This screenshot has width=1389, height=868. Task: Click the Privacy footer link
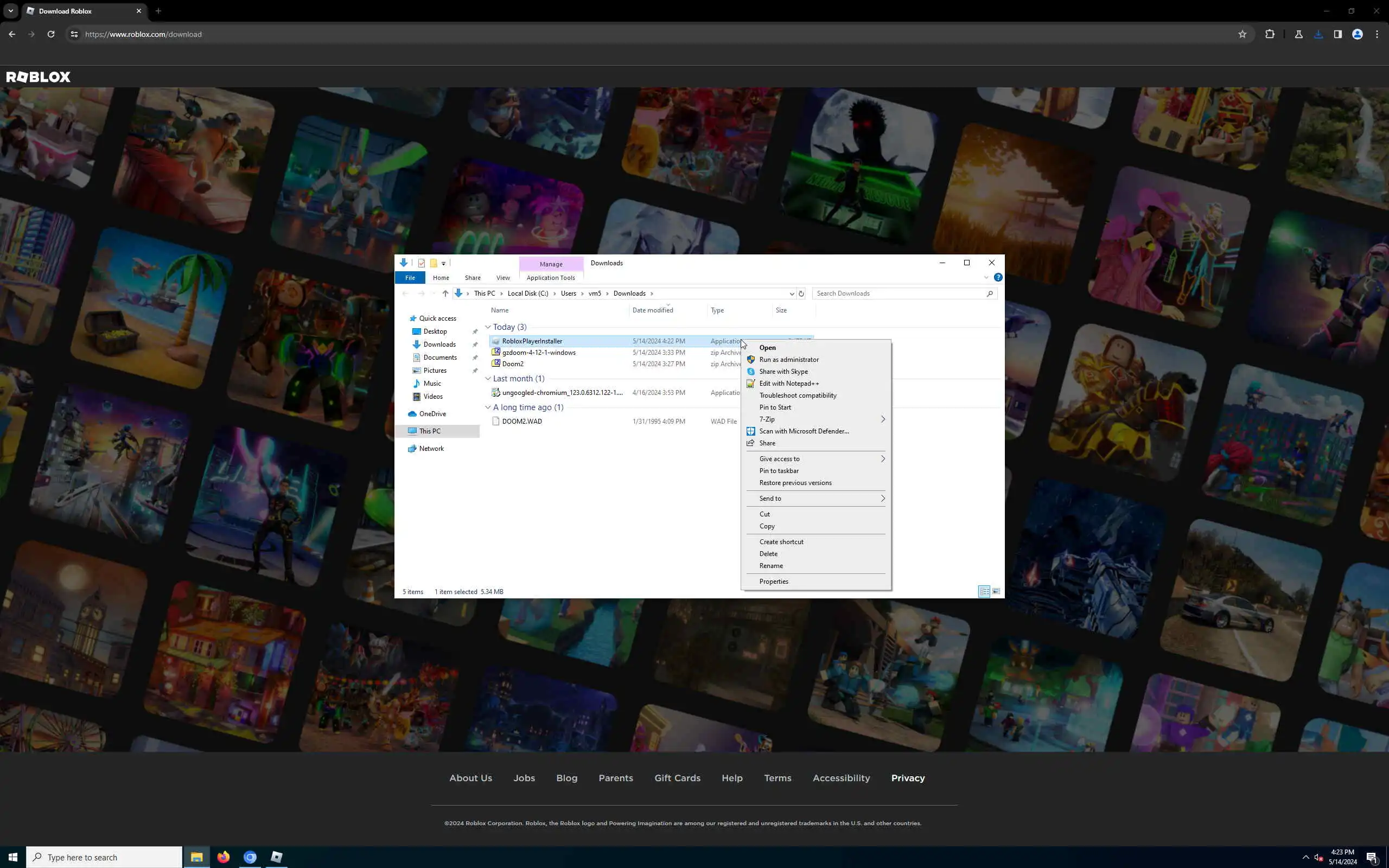coord(907,778)
